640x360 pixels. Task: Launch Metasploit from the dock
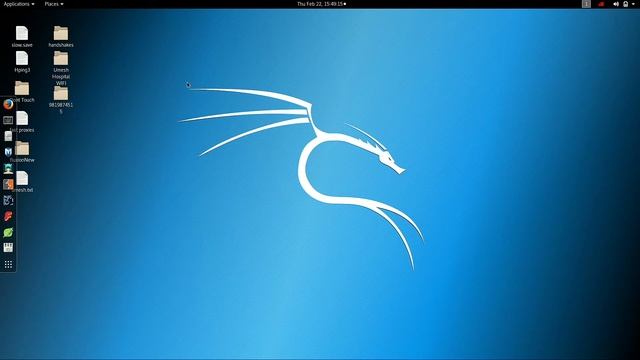pos(8,152)
